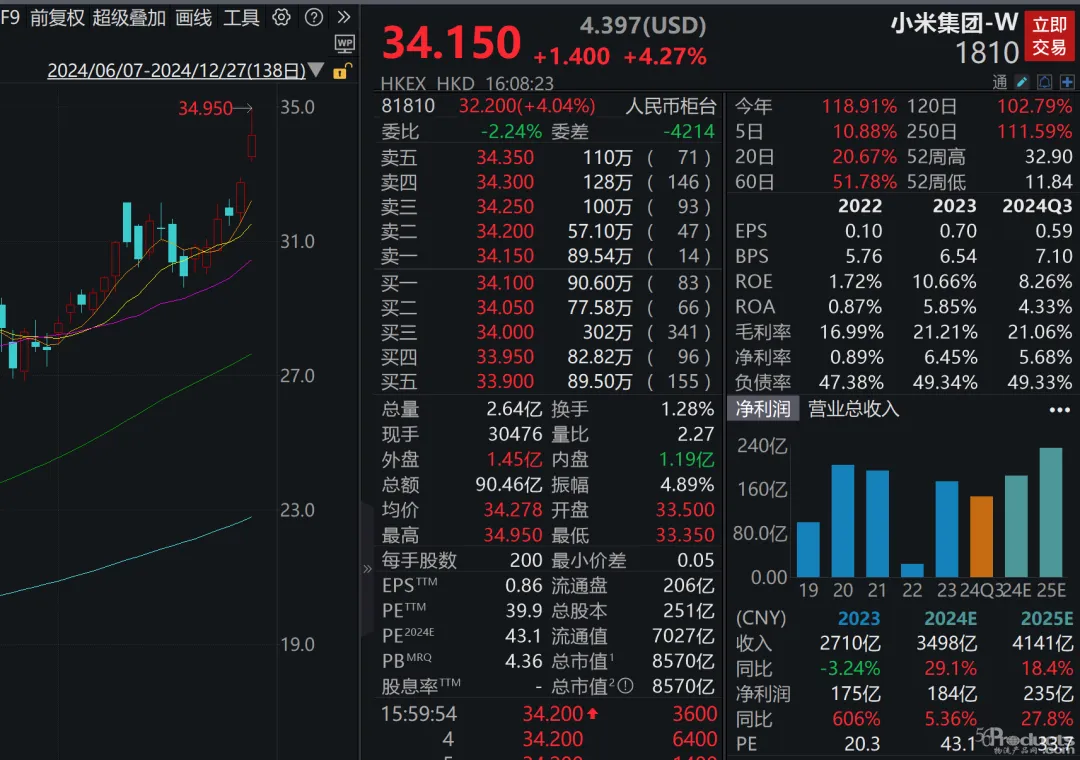Click the 15:59:54 trade tick row
This screenshot has height=760, width=1080.
click(x=549, y=714)
